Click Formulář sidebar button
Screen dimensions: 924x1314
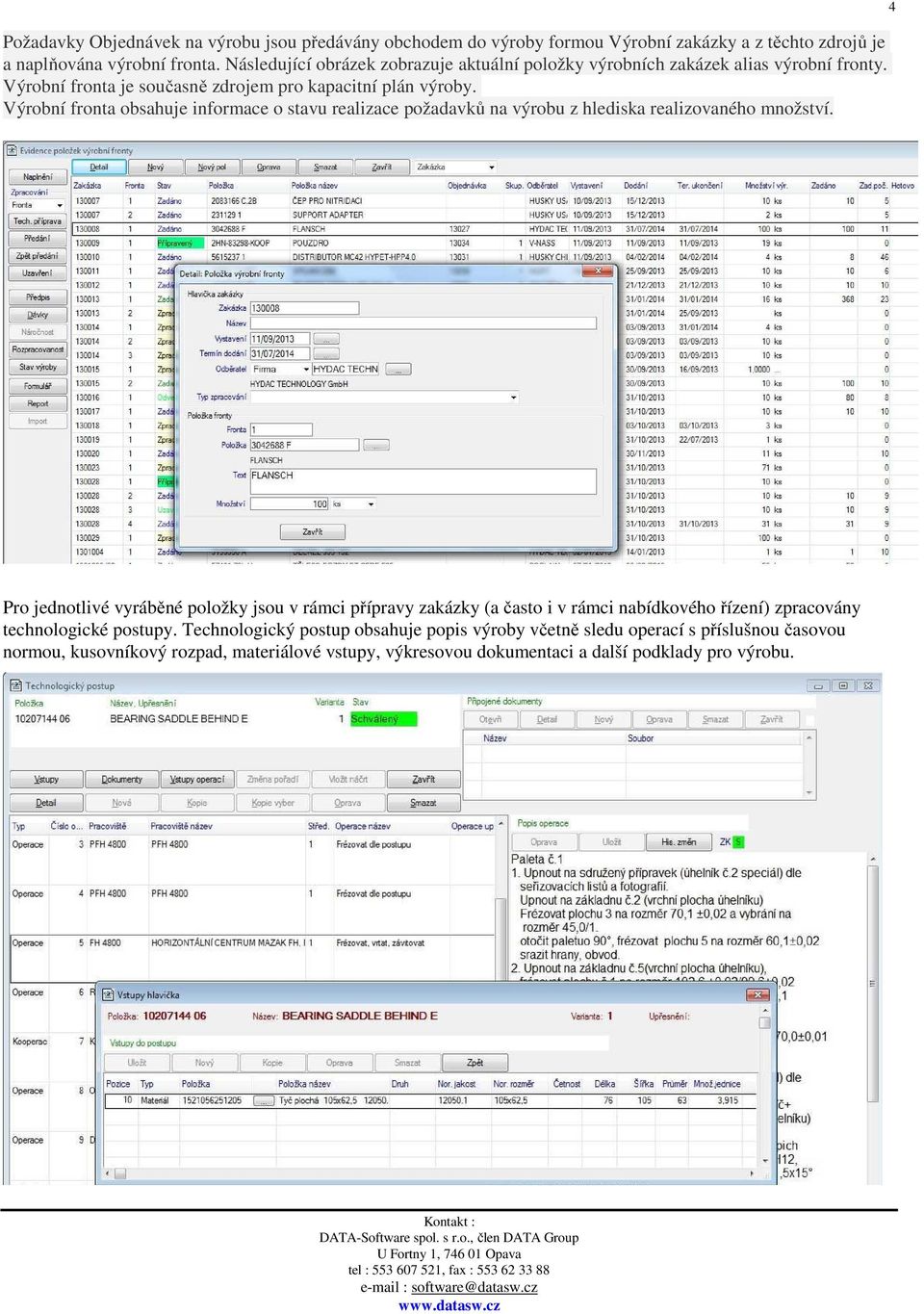click(x=38, y=386)
